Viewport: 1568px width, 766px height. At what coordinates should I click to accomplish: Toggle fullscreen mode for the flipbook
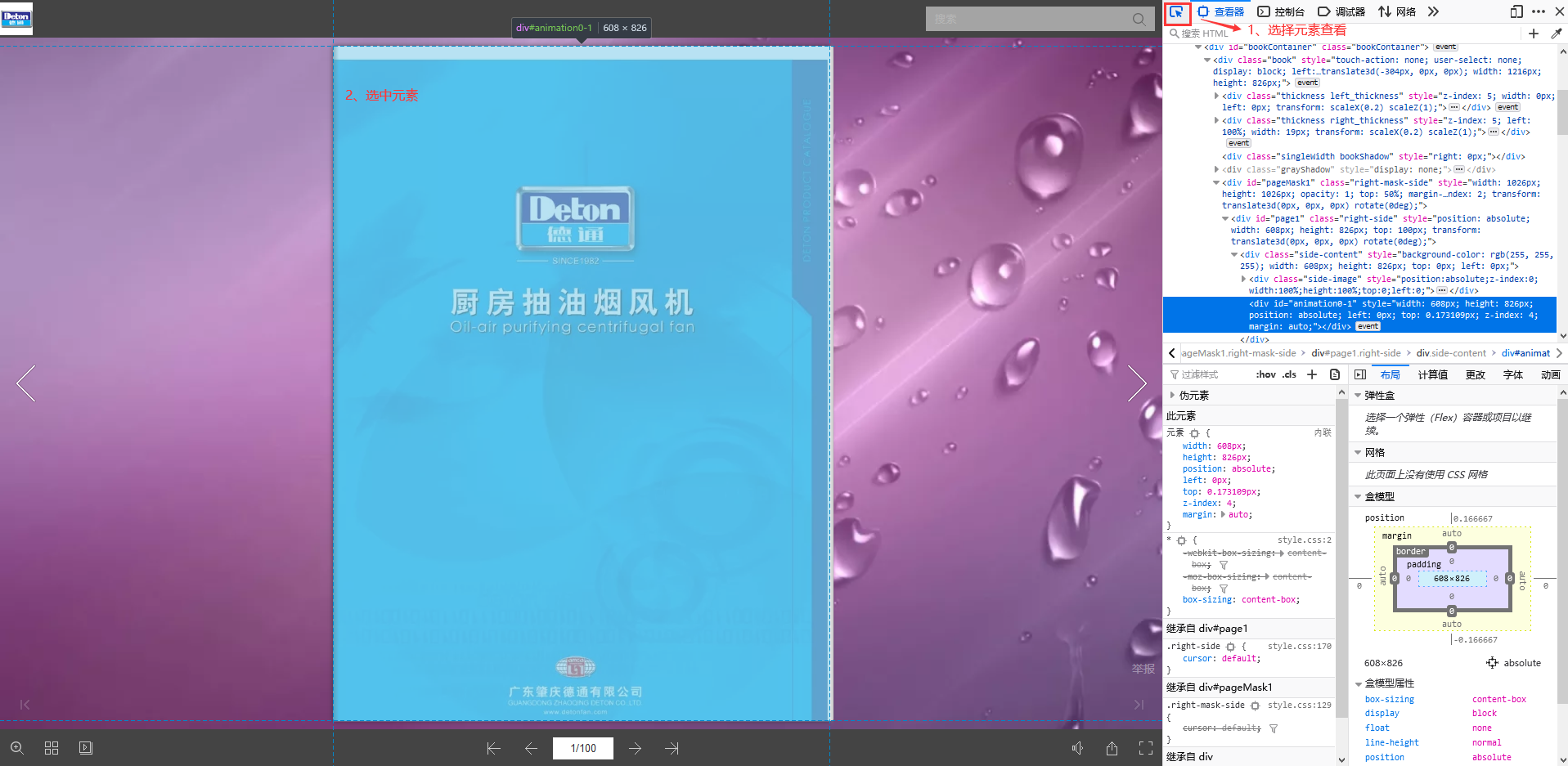pyautogui.click(x=1146, y=748)
